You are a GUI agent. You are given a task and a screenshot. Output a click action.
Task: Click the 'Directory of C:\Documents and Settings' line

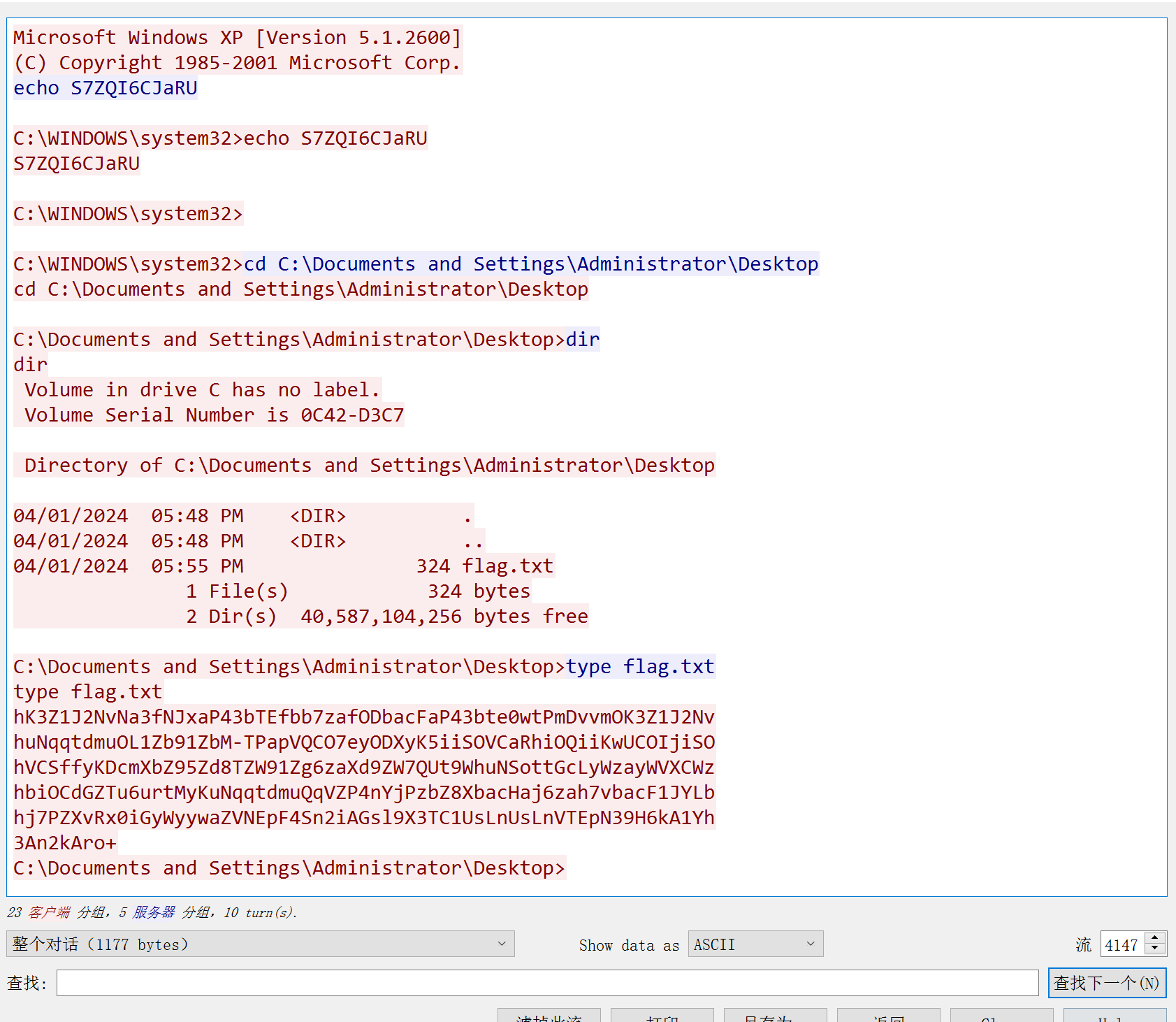370,465
